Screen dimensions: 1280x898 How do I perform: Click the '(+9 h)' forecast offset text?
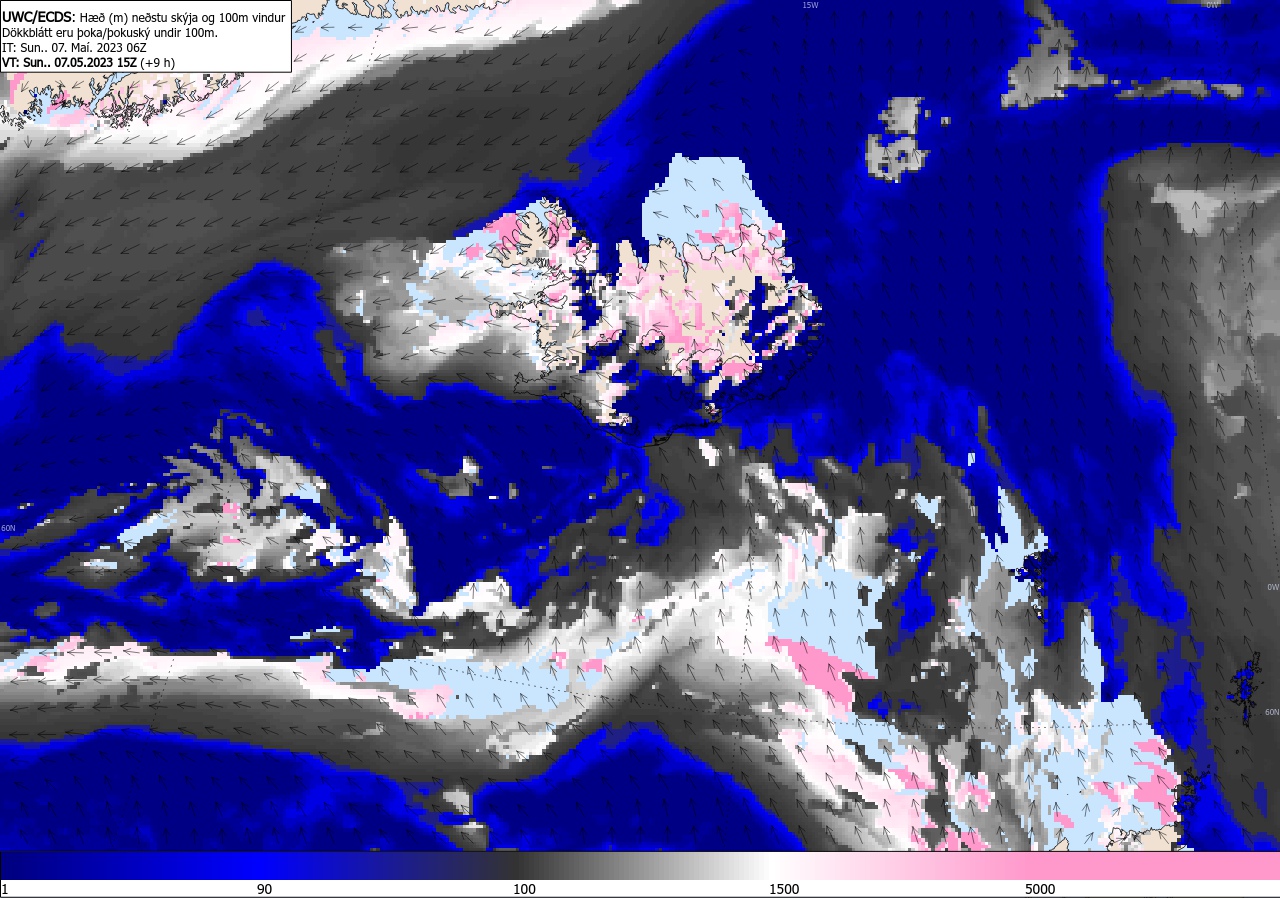tap(158, 62)
